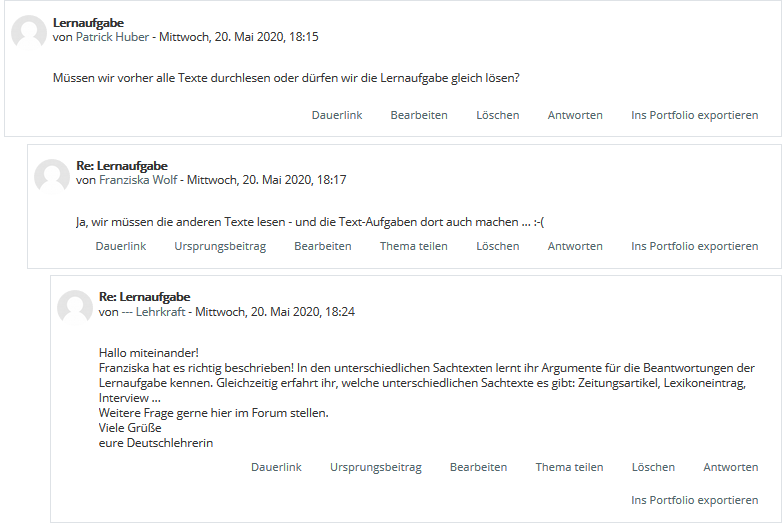Image resolution: width=784 pixels, height=525 pixels.
Task: Click Dauerlink on Patrick Huber's post
Action: click(x=337, y=115)
